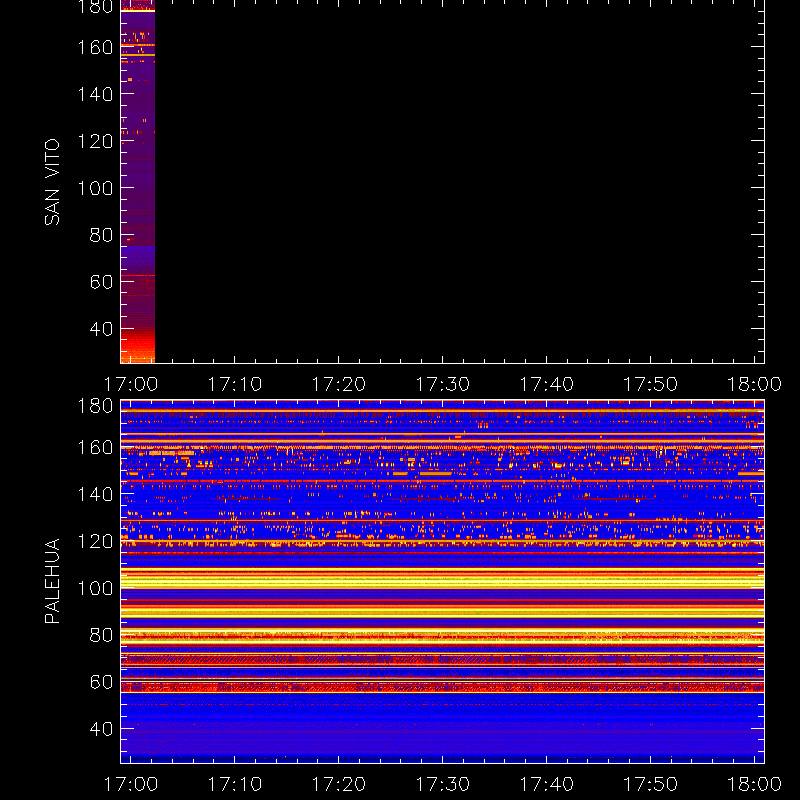The height and width of the screenshot is (800, 800).
Task: Pick the 180 tick label on PALEHUA axis
Action: coord(95,406)
